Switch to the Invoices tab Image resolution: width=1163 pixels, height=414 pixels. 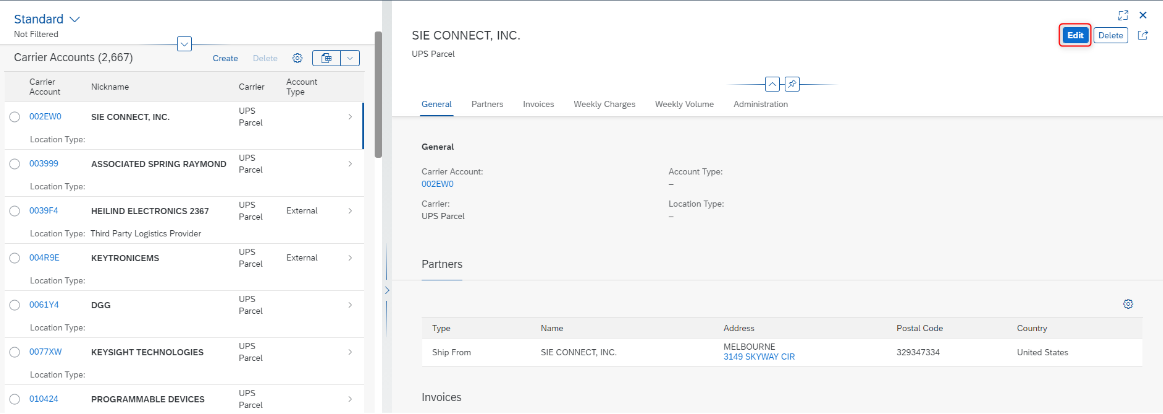(538, 105)
